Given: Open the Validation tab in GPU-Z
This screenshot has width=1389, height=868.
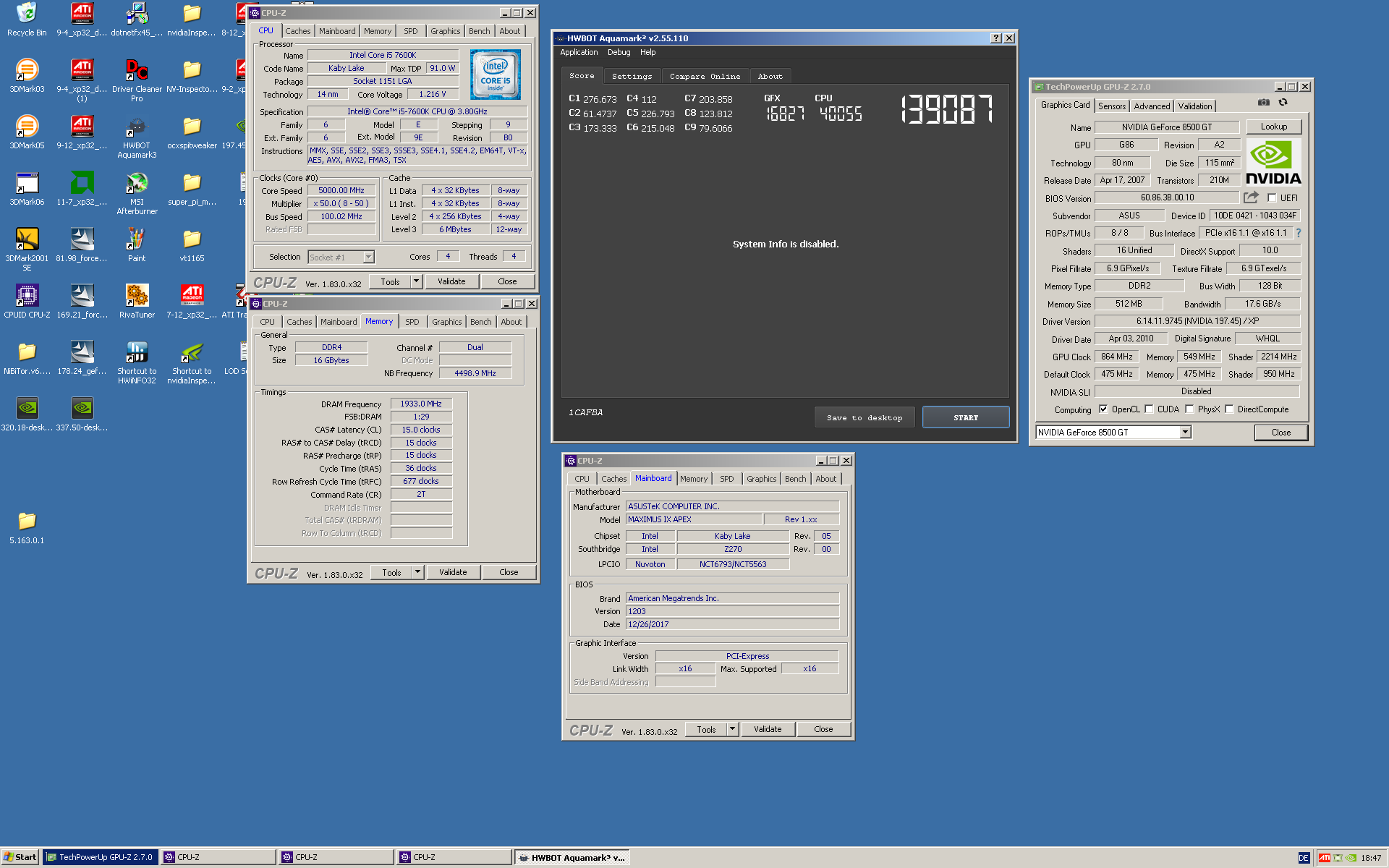Looking at the screenshot, I should pyautogui.click(x=1194, y=106).
